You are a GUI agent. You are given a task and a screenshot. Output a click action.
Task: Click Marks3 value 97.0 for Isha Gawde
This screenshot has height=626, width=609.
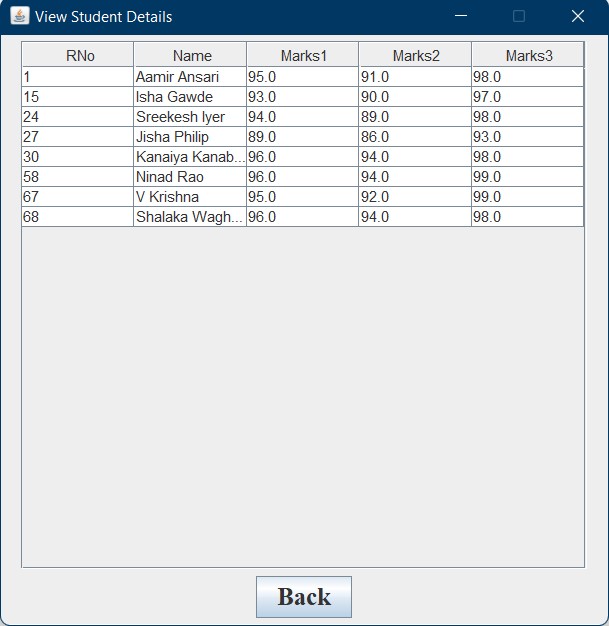(x=528, y=97)
